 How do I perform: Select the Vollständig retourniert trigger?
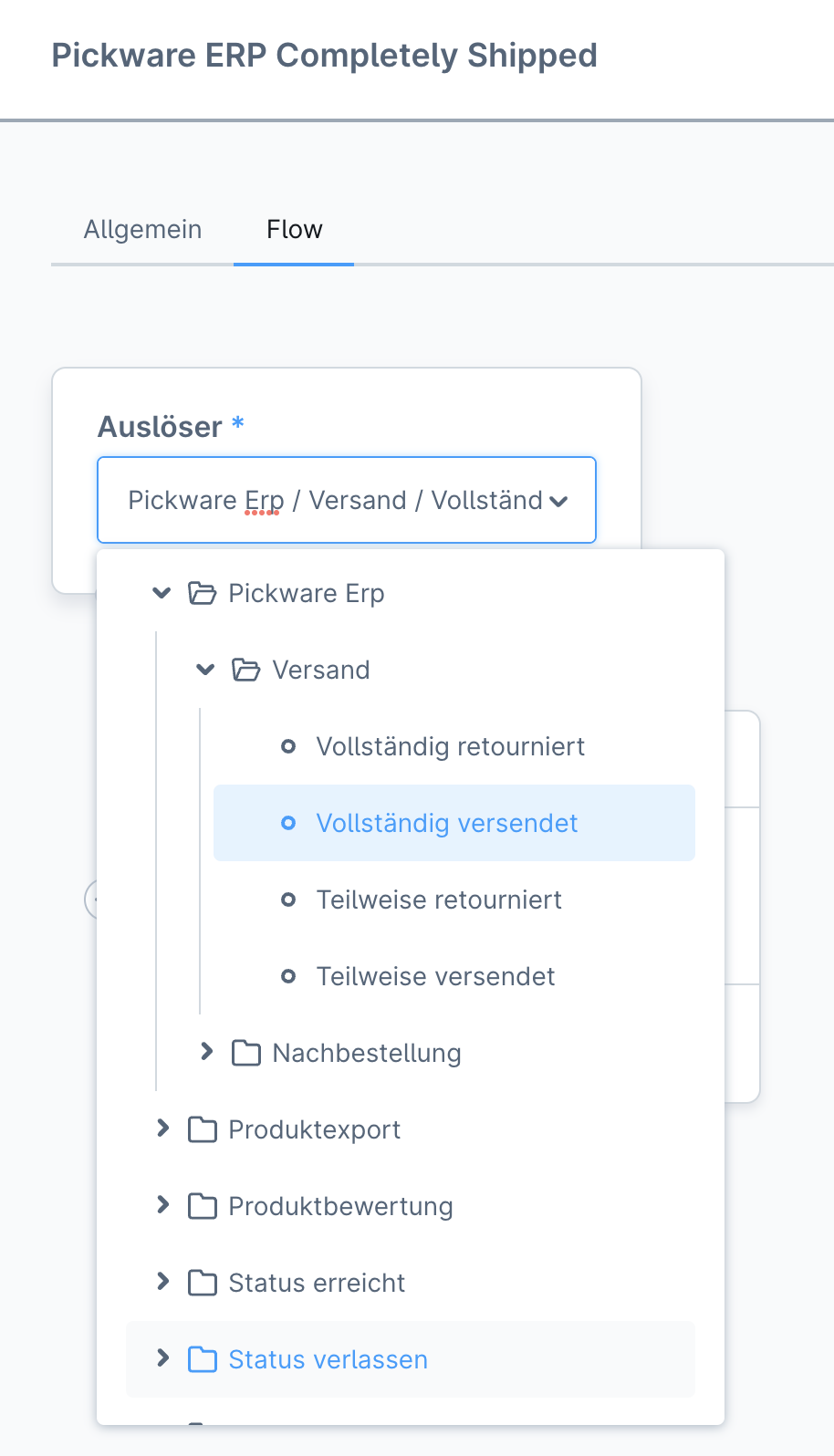click(x=450, y=747)
